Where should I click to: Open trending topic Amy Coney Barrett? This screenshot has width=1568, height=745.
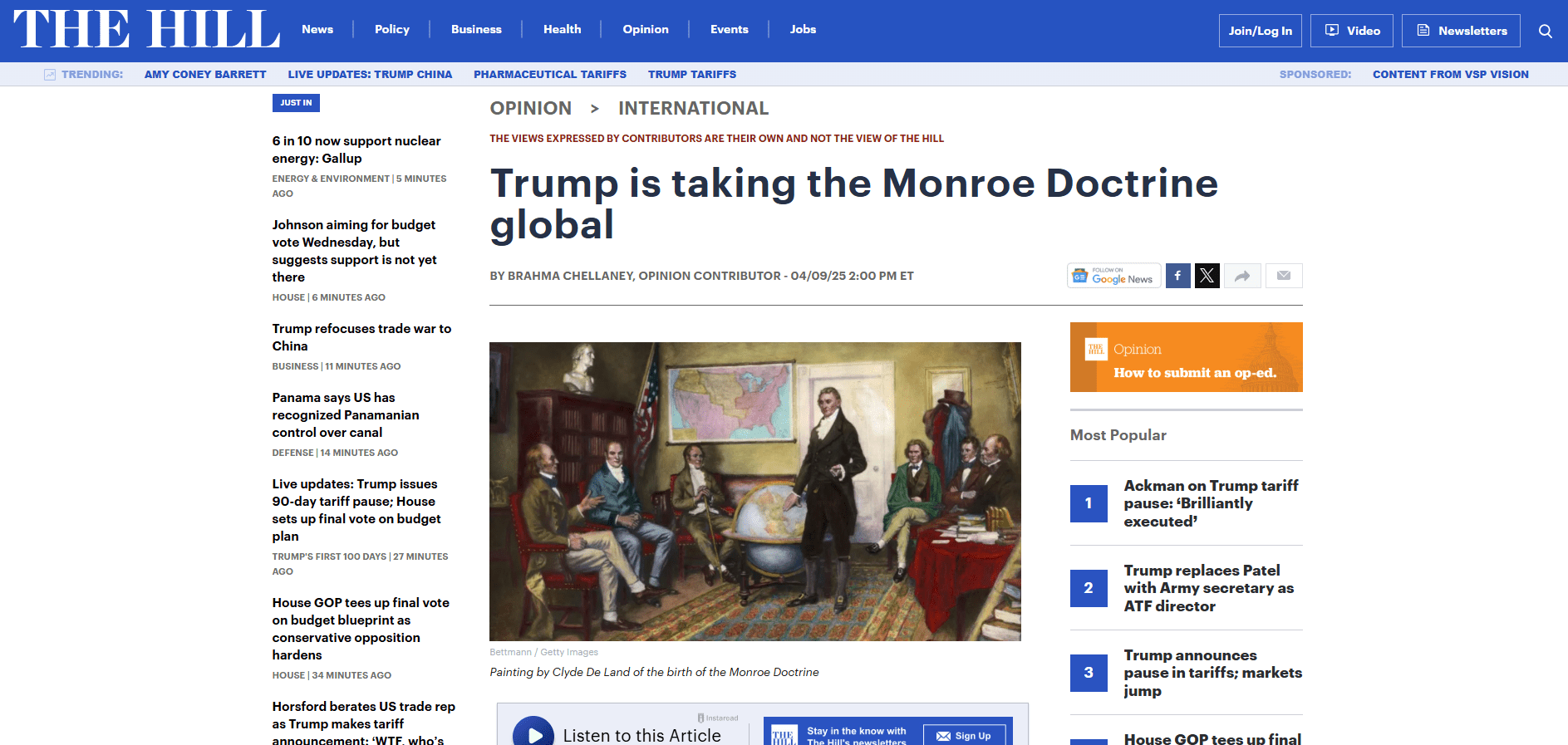tap(205, 74)
